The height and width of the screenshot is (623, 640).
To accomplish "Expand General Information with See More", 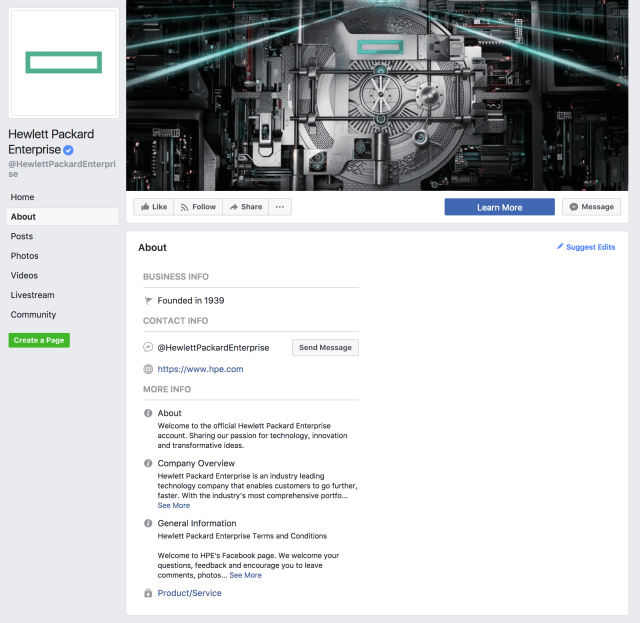I will click(x=245, y=575).
